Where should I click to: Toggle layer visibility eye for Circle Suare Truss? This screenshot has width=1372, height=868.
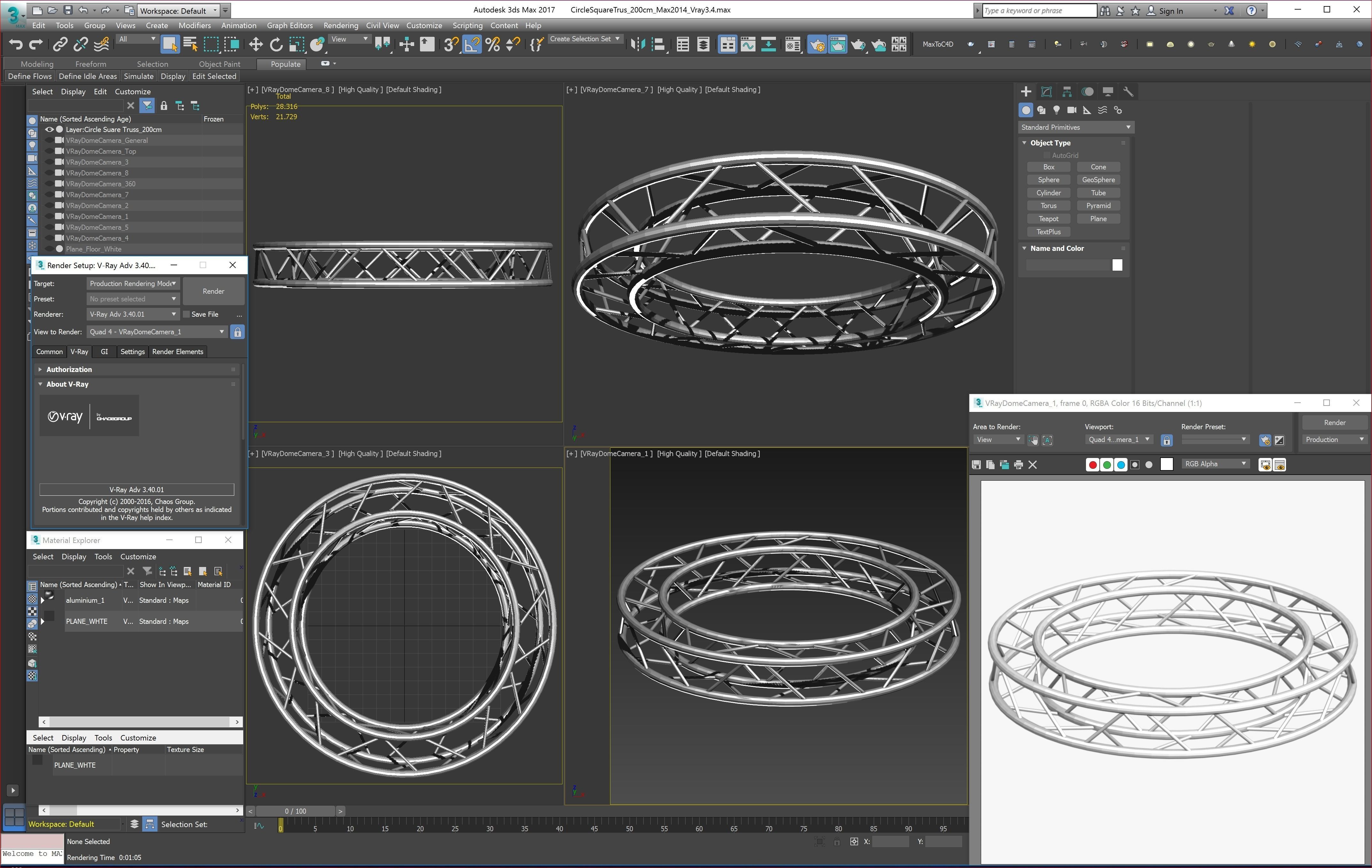pyautogui.click(x=49, y=129)
